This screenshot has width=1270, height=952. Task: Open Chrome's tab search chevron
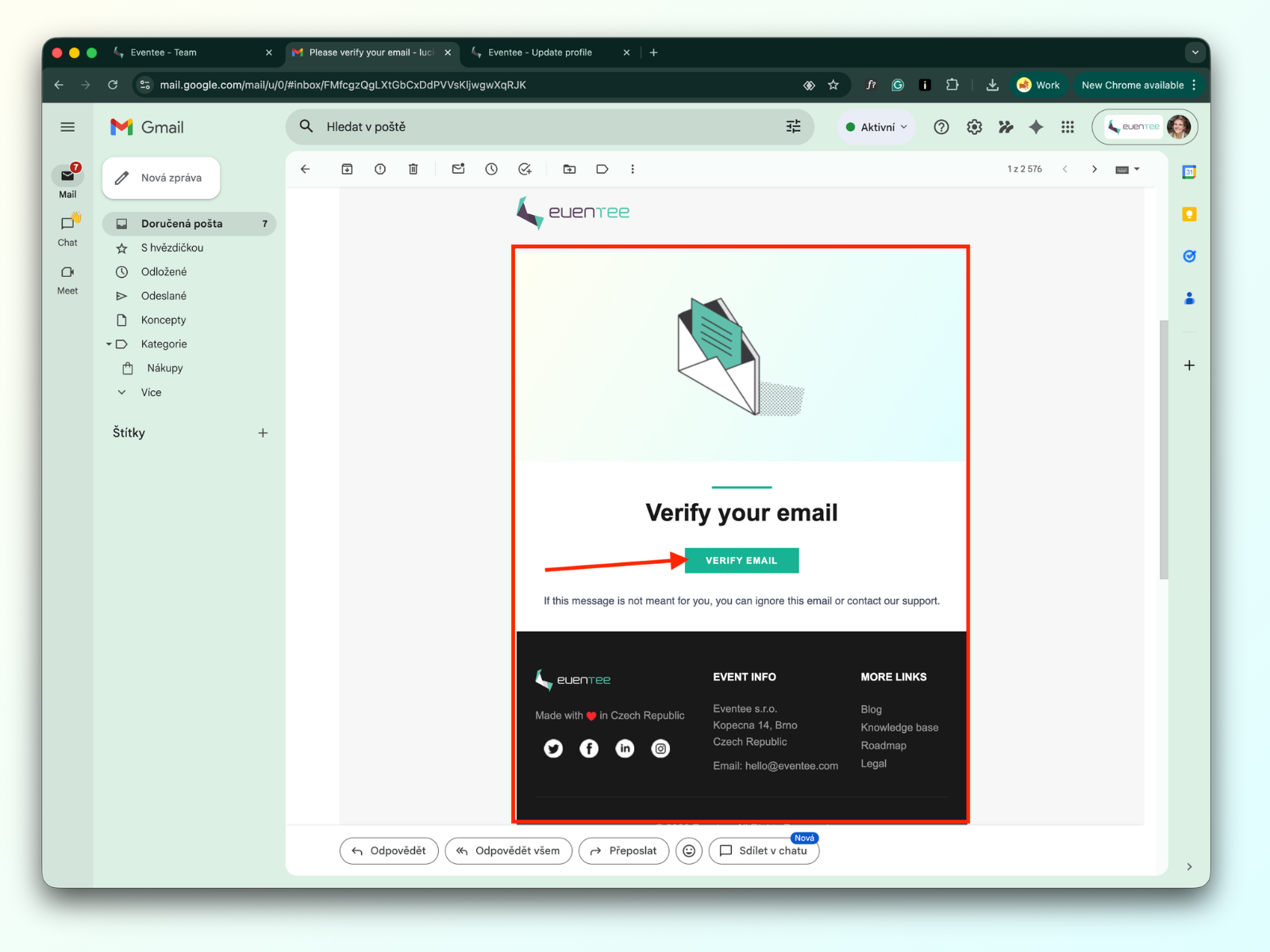point(1195,52)
